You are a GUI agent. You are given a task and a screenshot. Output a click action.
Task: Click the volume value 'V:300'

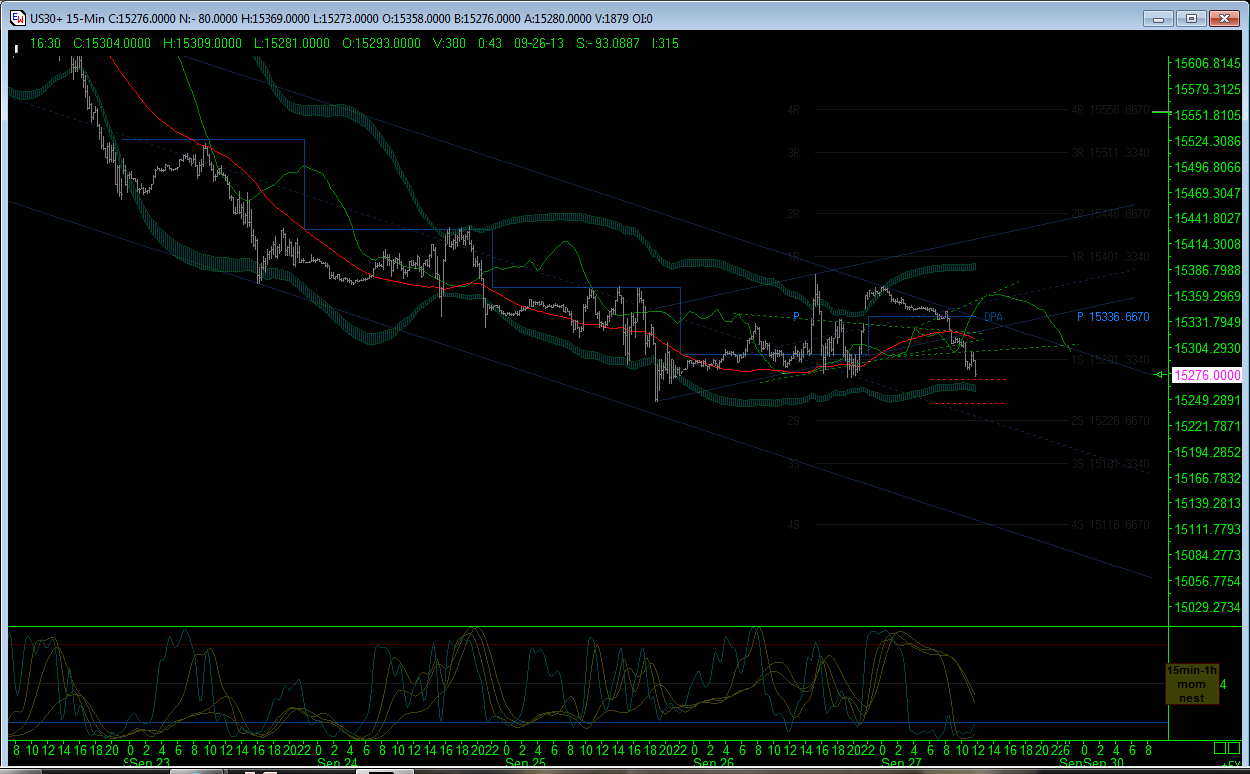(451, 43)
